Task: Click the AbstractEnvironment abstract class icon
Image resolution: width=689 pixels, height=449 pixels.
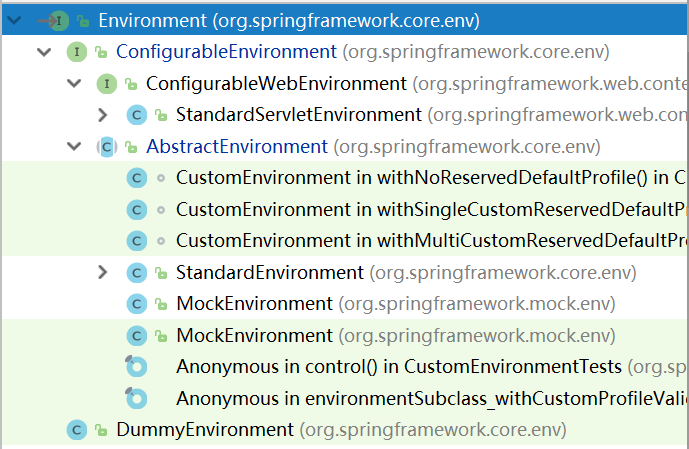Action: point(106,147)
